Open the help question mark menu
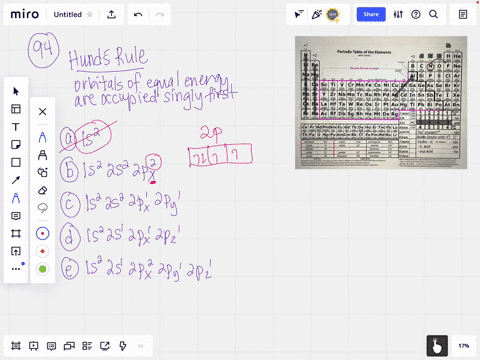Screen dimensions: 480x360 pyautogui.click(x=416, y=14)
